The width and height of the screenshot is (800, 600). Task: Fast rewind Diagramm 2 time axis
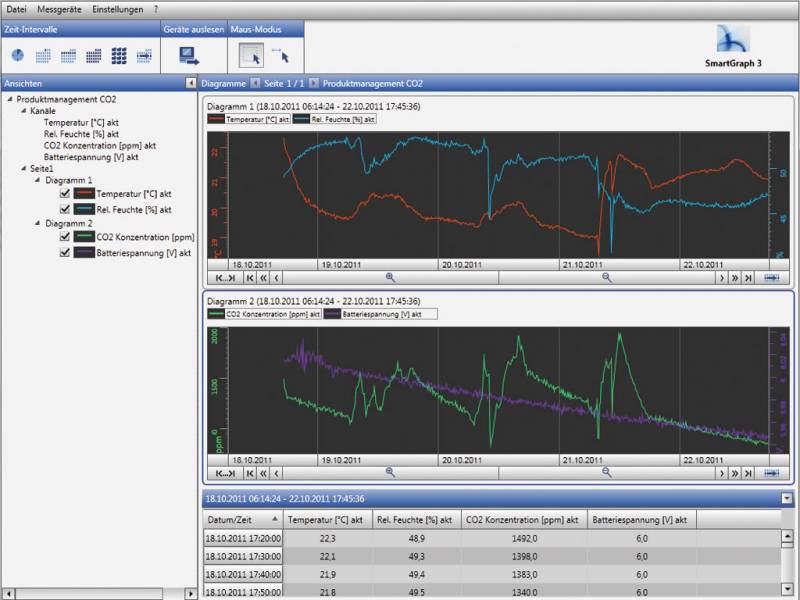263,473
